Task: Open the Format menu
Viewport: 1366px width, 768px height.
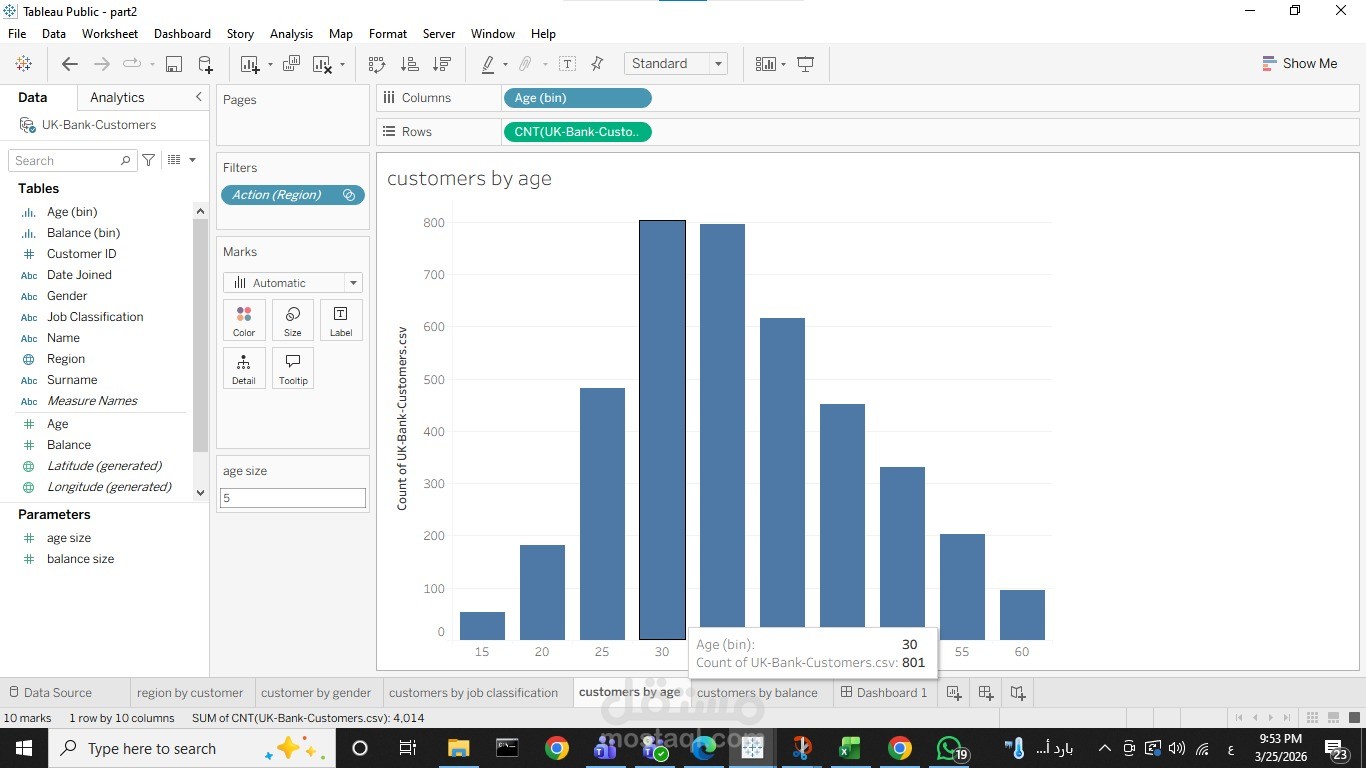Action: coord(388,33)
